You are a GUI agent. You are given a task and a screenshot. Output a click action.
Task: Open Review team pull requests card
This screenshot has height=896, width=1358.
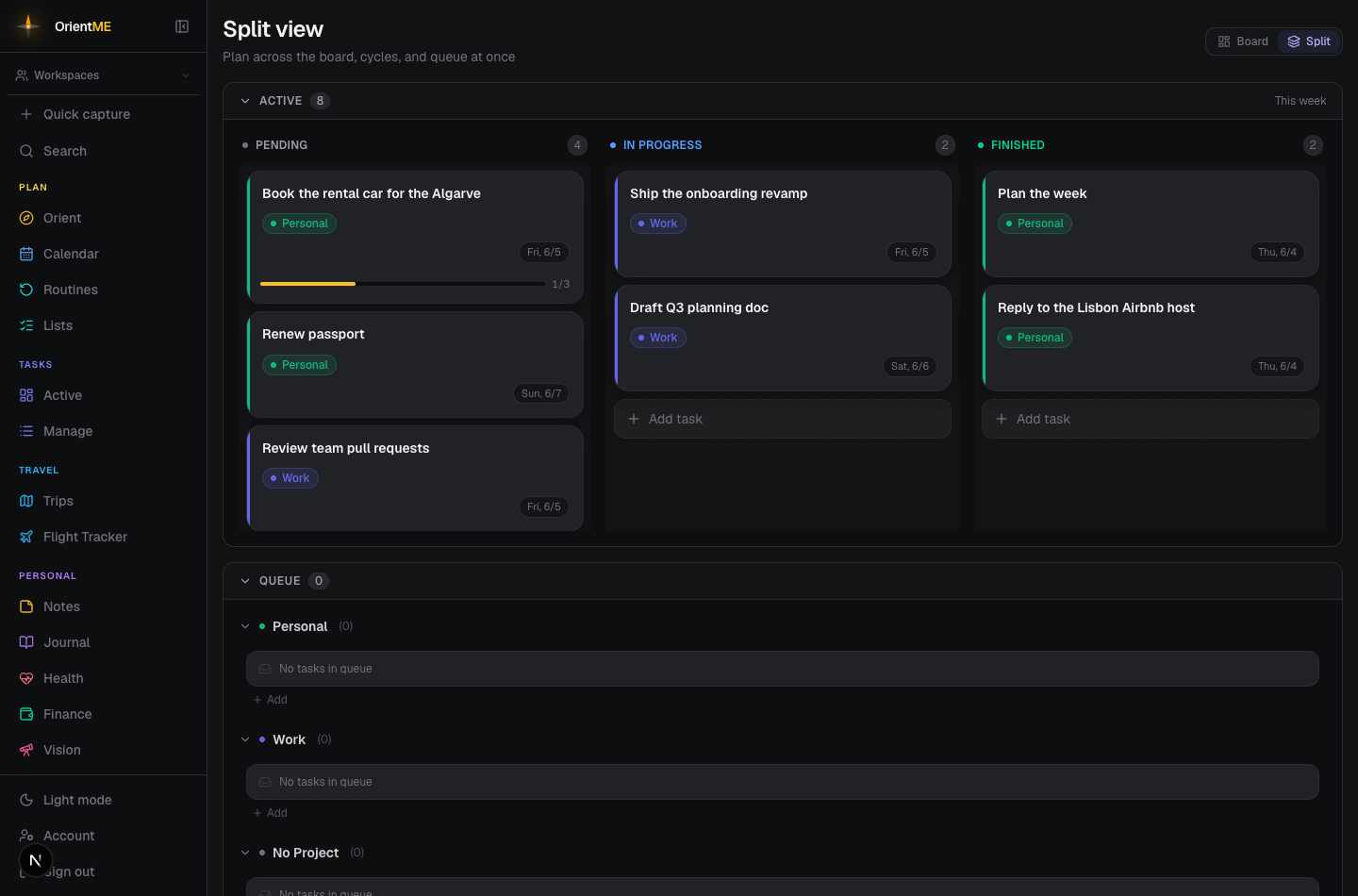pos(415,478)
